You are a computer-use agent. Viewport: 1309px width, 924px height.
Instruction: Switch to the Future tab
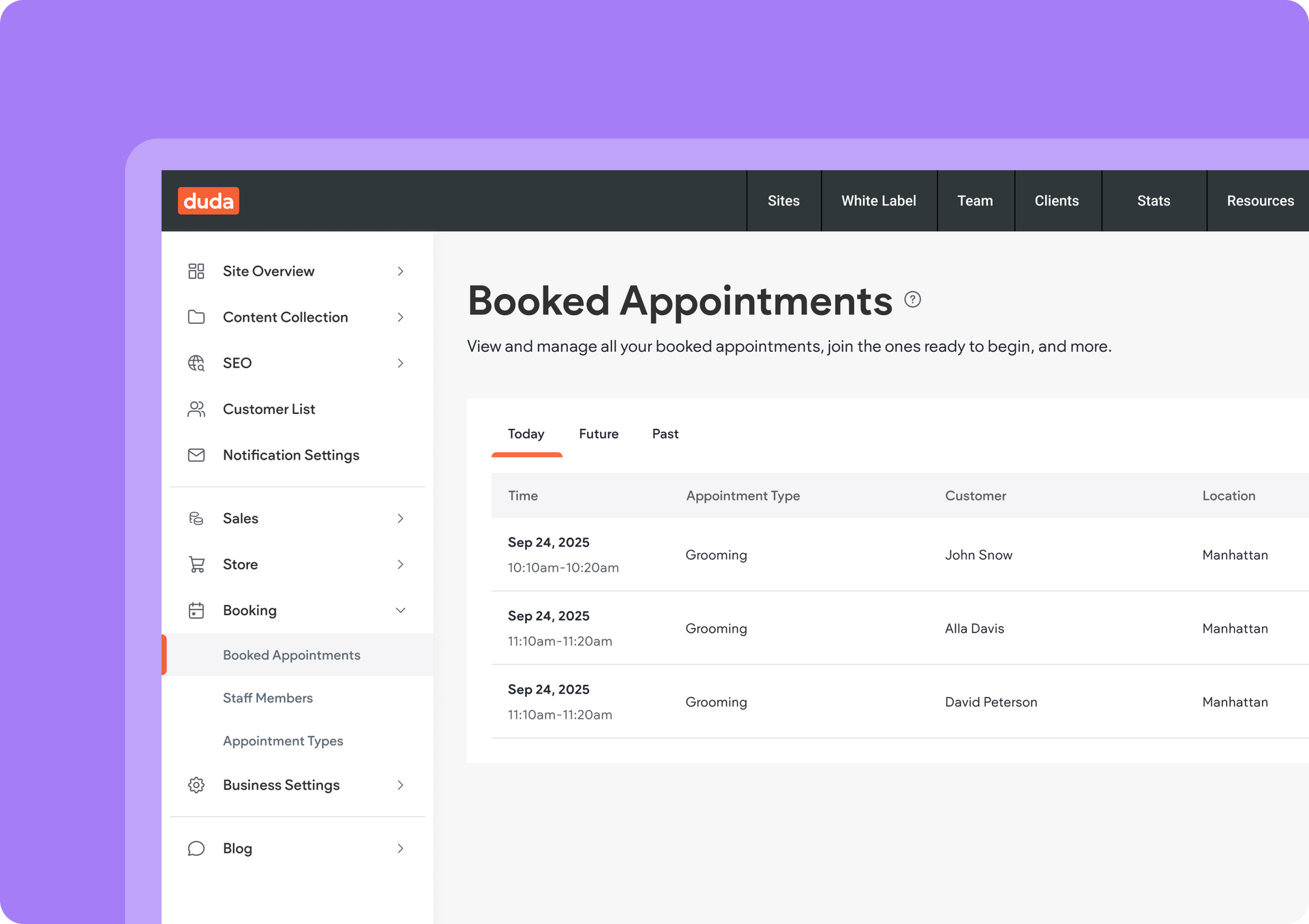(599, 434)
